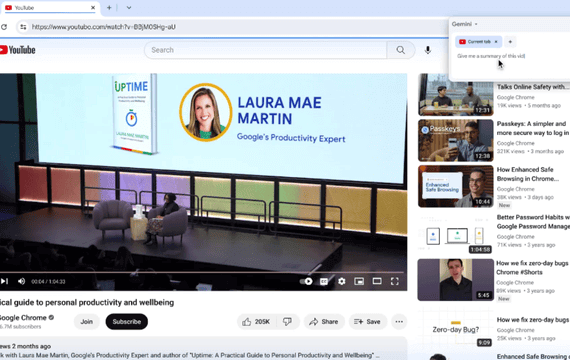Viewport: 570px width, 360px height.
Task: Open Talks Online Safety video thumbnail
Action: click(455, 95)
